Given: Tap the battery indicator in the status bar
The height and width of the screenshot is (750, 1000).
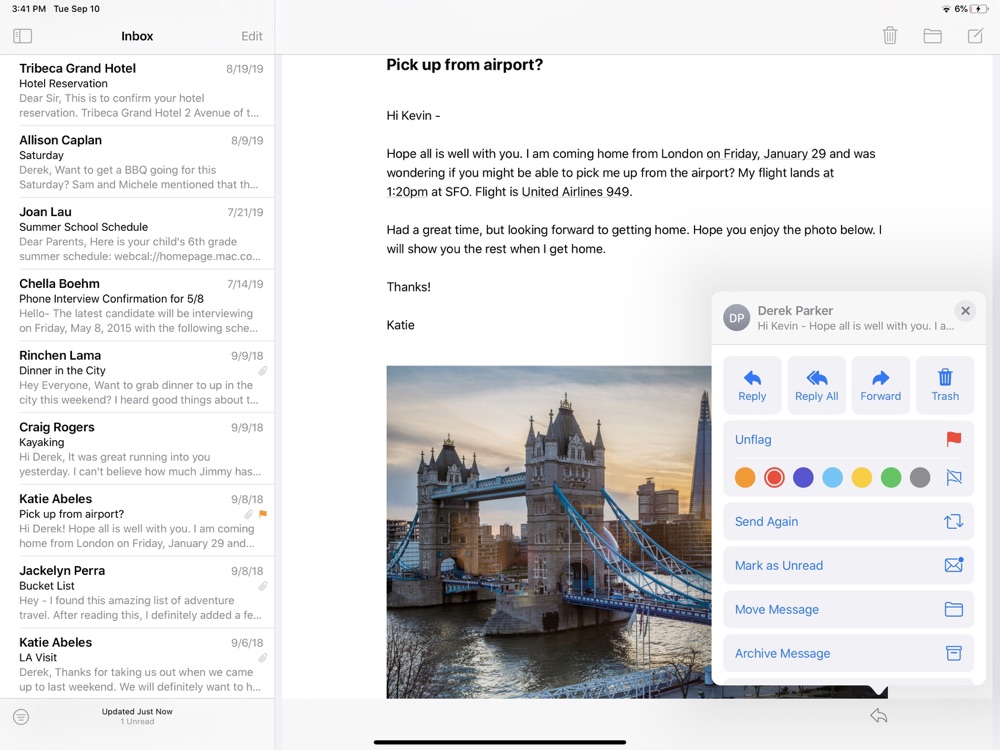Looking at the screenshot, I should click(x=978, y=9).
